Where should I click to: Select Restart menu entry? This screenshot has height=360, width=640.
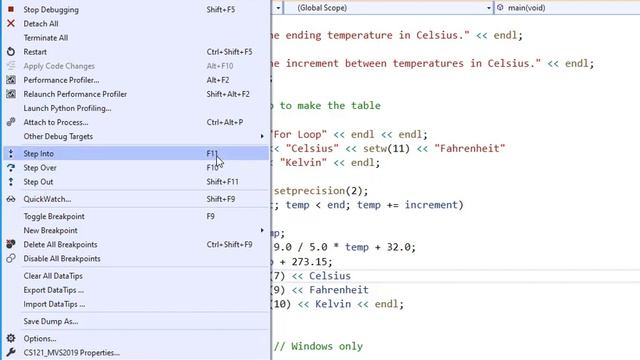(x=136, y=52)
